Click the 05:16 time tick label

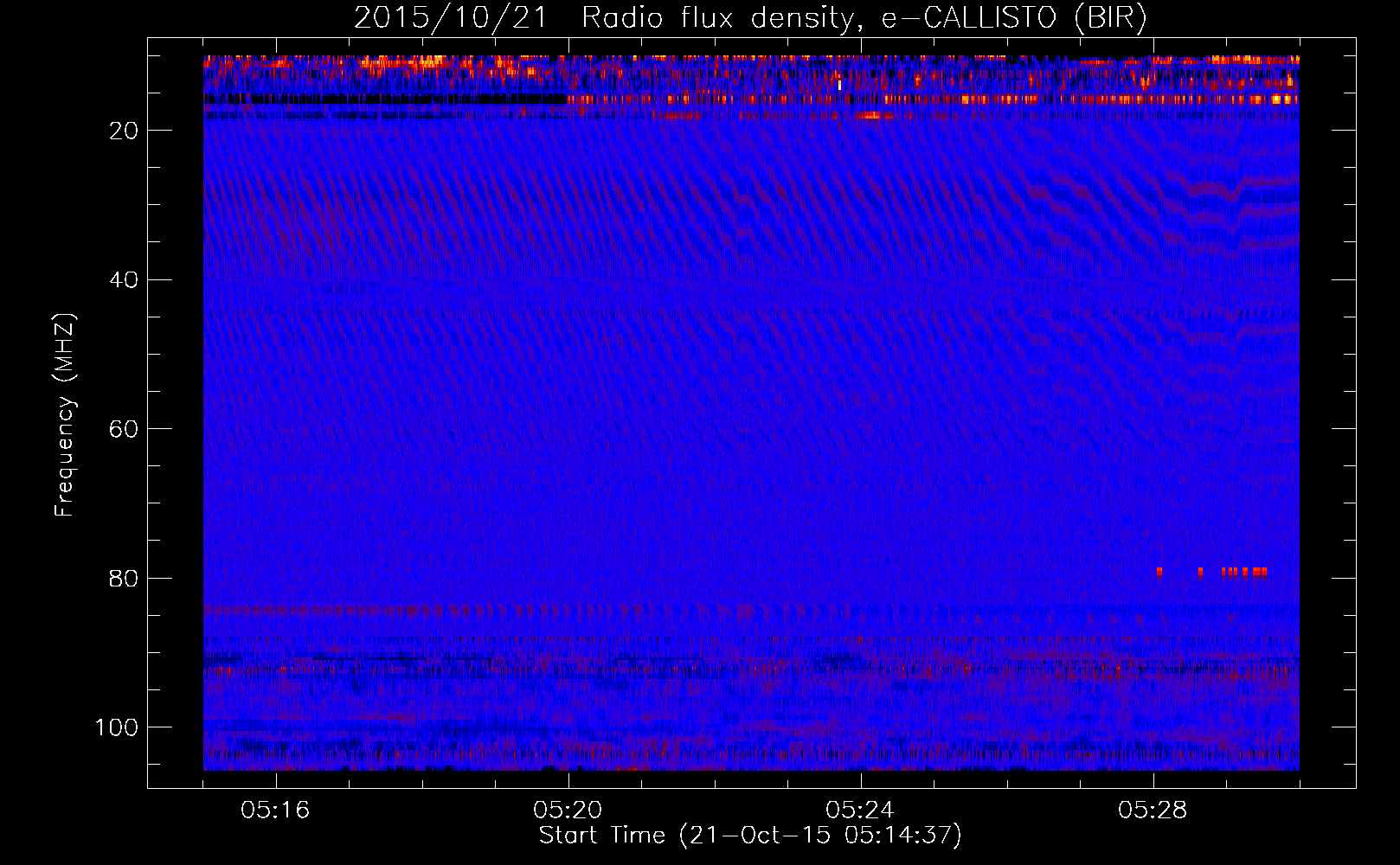pos(275,811)
